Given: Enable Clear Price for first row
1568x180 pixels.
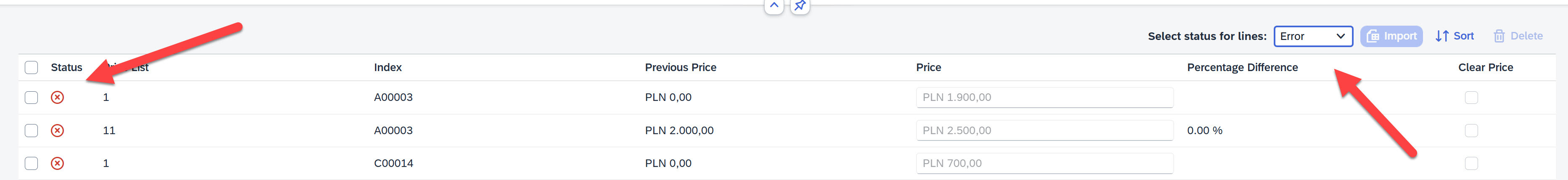Looking at the screenshot, I should point(1471,97).
